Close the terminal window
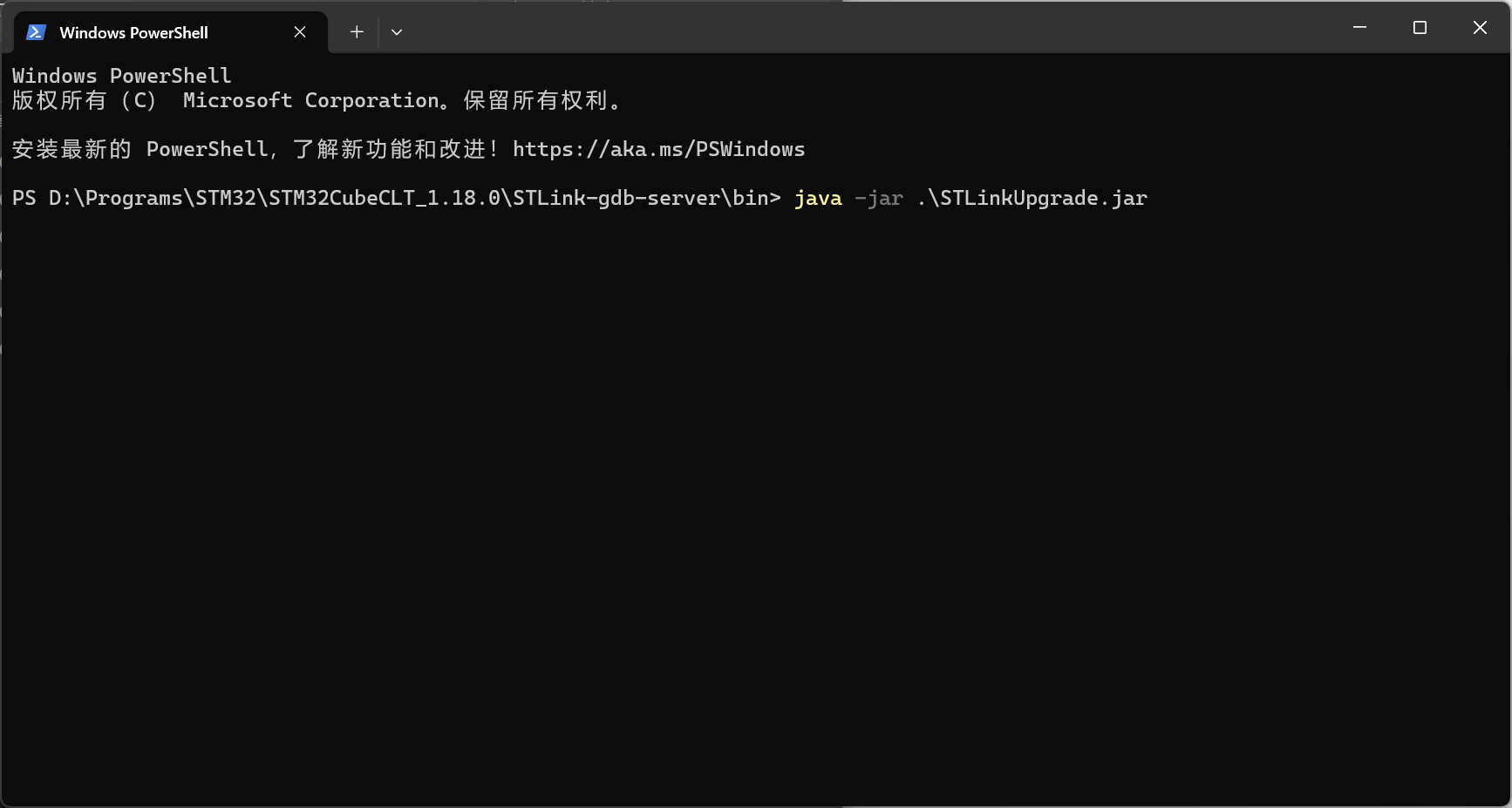The height and width of the screenshot is (808, 1512). [1480, 28]
